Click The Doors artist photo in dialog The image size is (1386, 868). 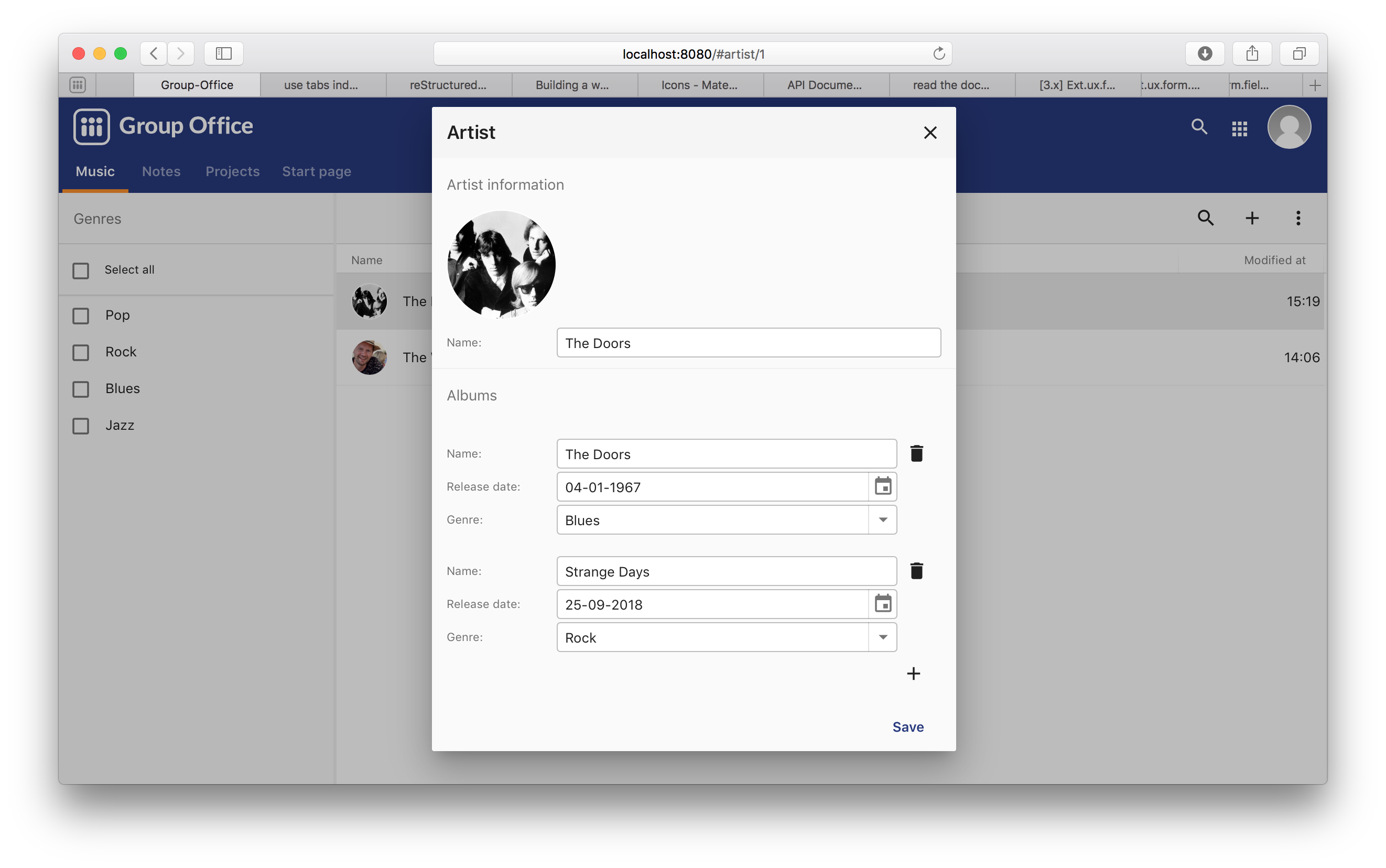tap(501, 264)
